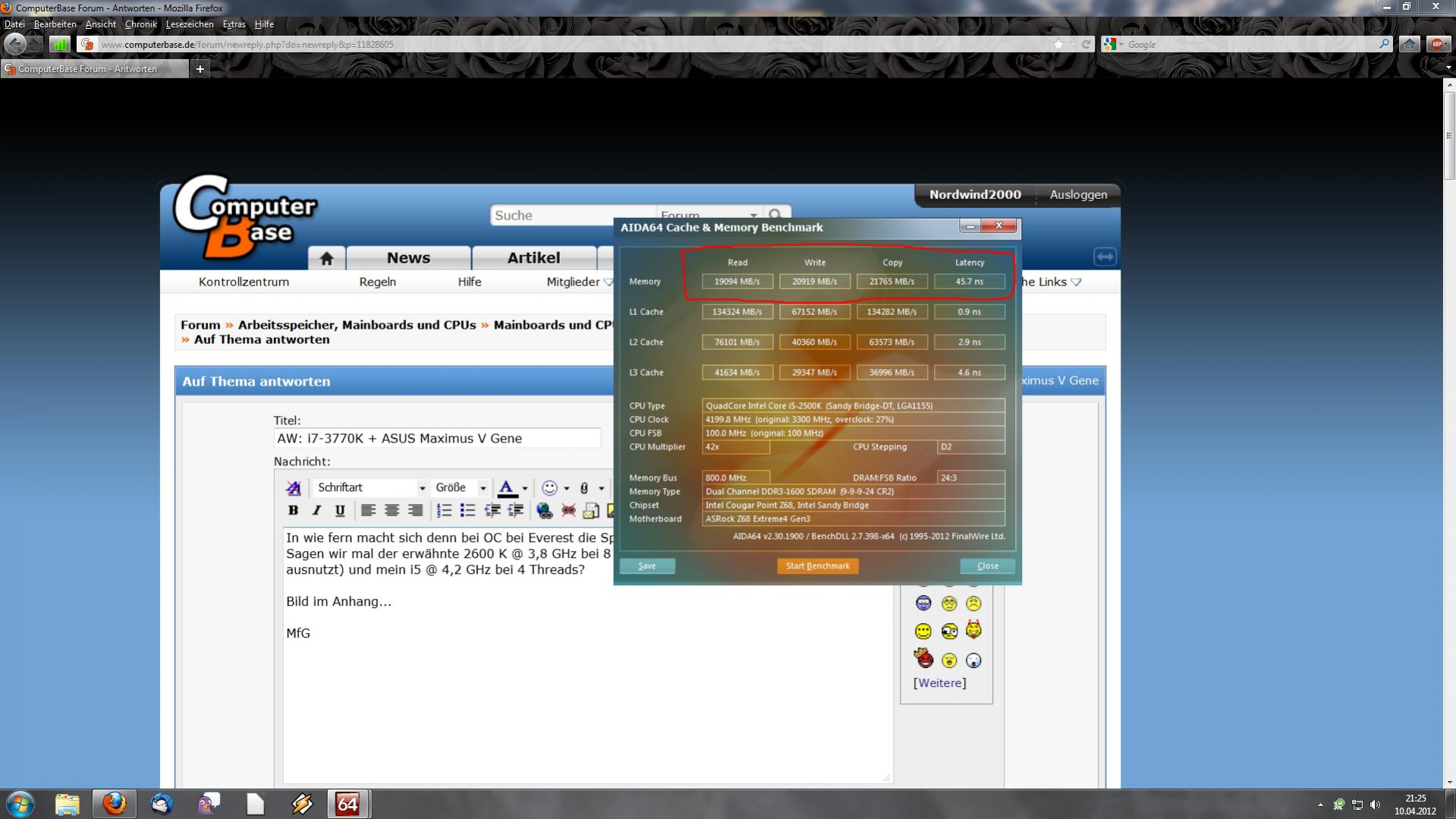The height and width of the screenshot is (819, 1456).
Task: Remove link with the red-crossed chain icon
Action: [x=568, y=511]
